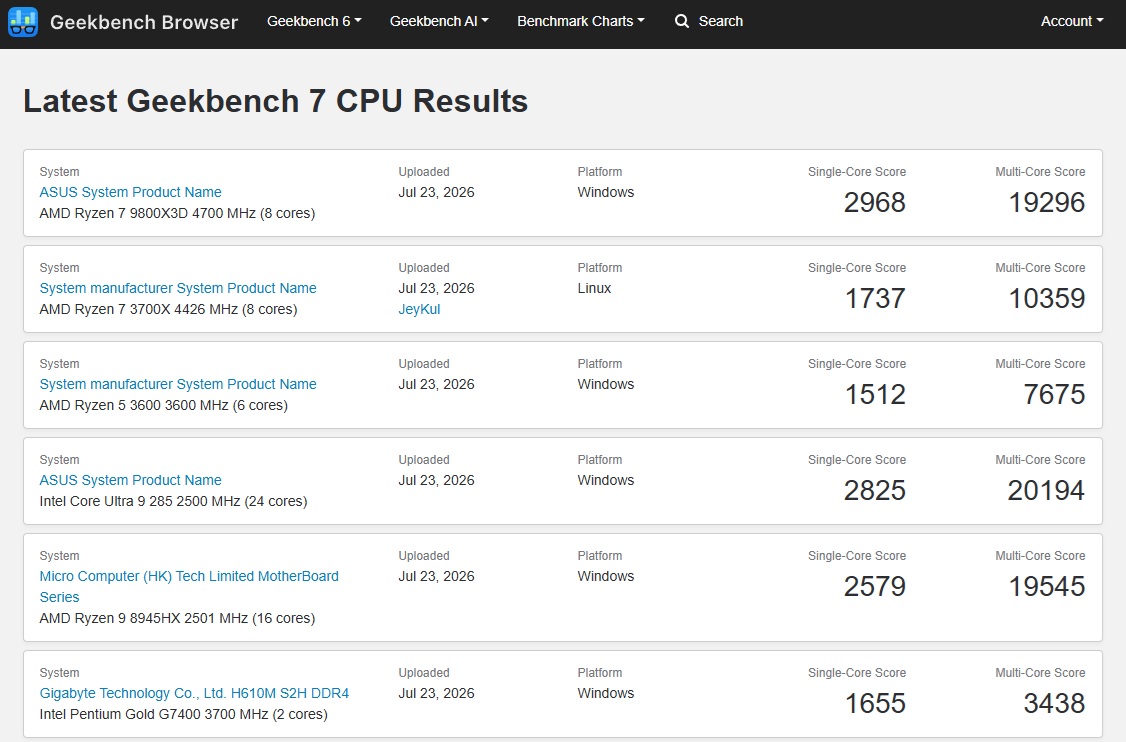Viewport: 1126px width, 742px height.
Task: Select the 2579 single-core score
Action: pos(874,586)
